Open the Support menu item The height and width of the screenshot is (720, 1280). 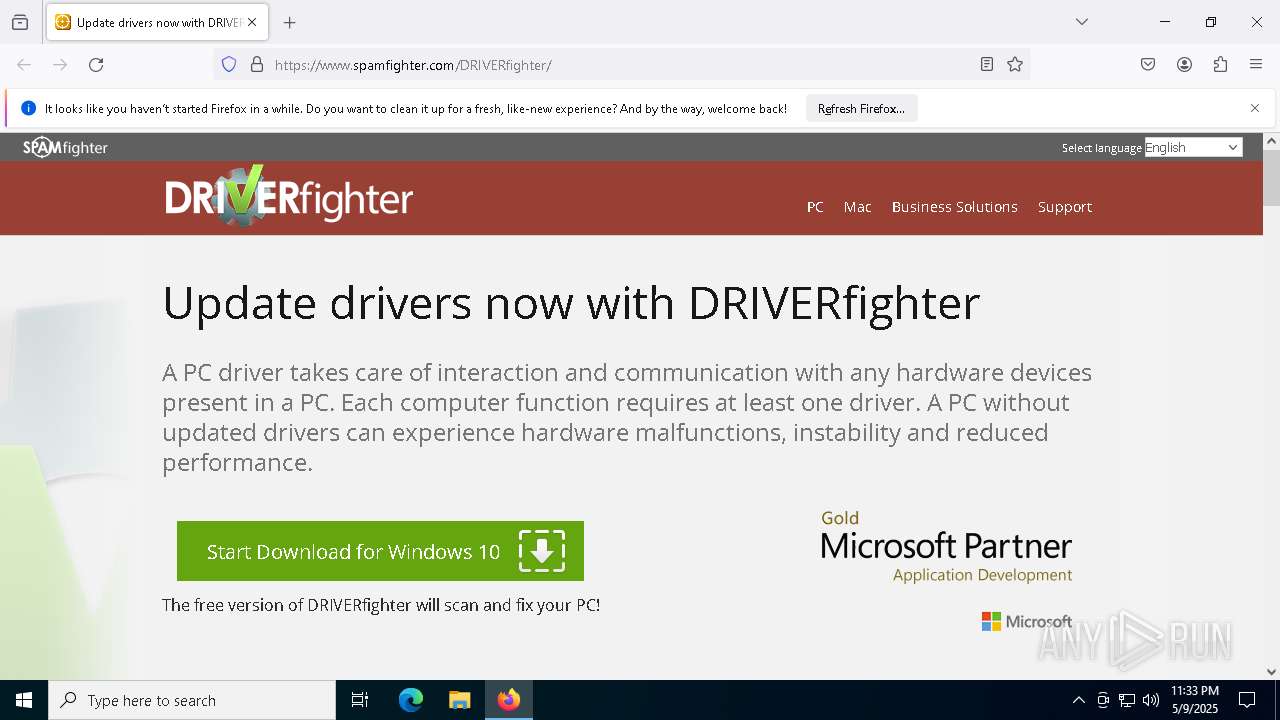[1065, 207]
